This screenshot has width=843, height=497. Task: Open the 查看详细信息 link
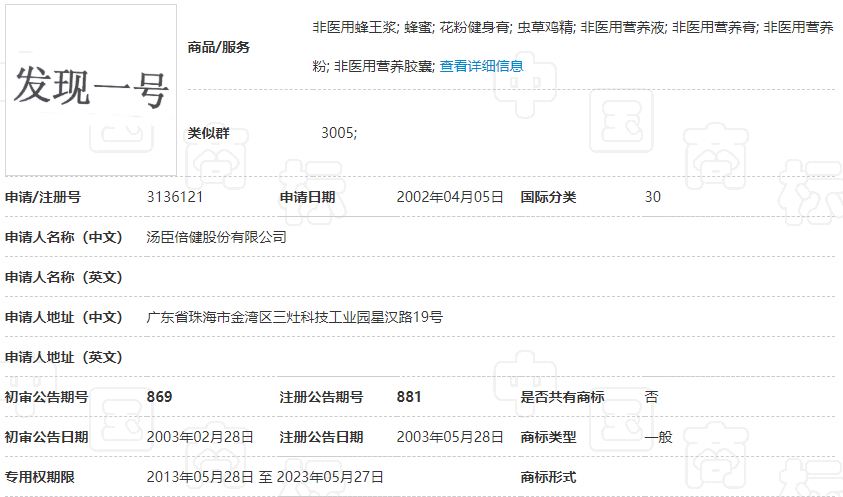tap(481, 66)
